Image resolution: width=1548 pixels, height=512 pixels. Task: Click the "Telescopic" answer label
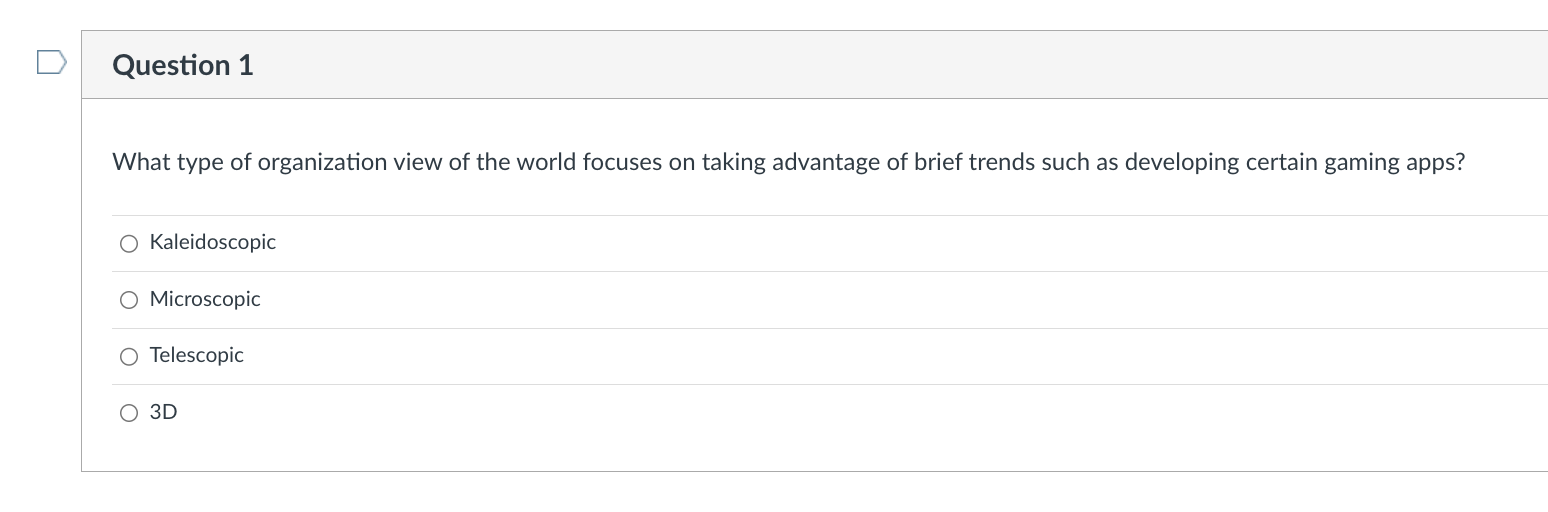[x=196, y=355]
